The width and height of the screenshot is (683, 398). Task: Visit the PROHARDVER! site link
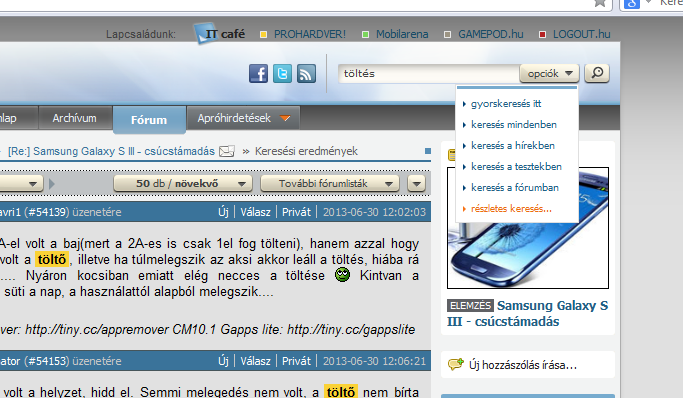[310, 34]
